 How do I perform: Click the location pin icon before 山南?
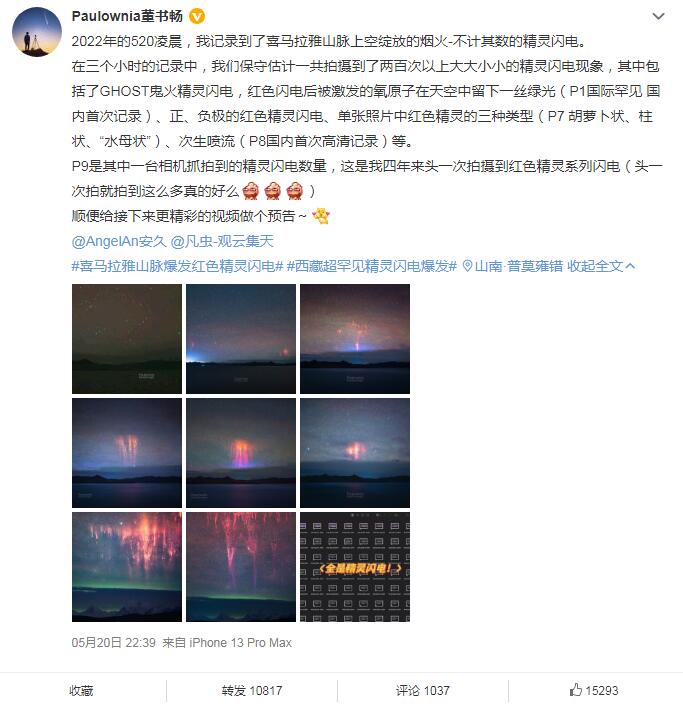coord(467,266)
